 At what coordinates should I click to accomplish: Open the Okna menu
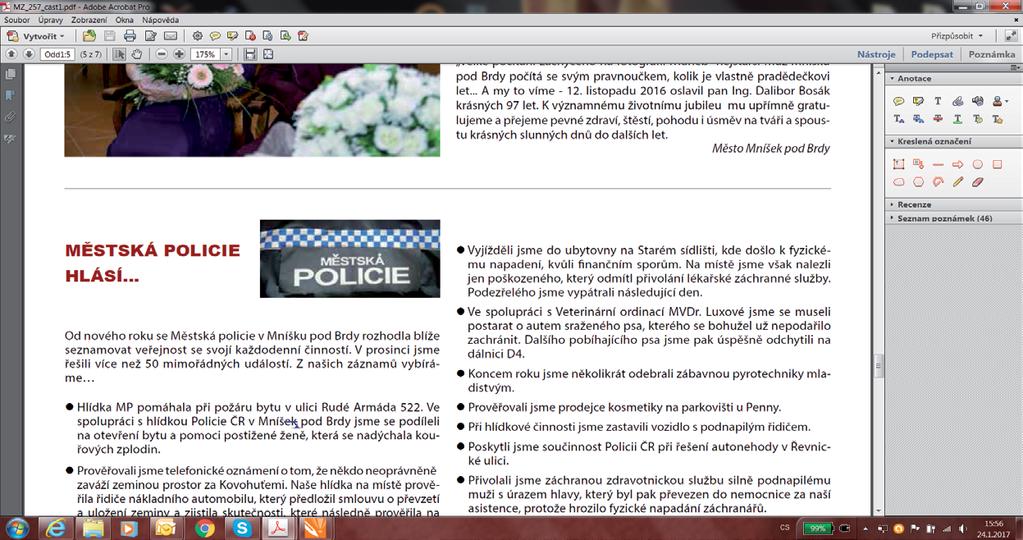pos(125,20)
